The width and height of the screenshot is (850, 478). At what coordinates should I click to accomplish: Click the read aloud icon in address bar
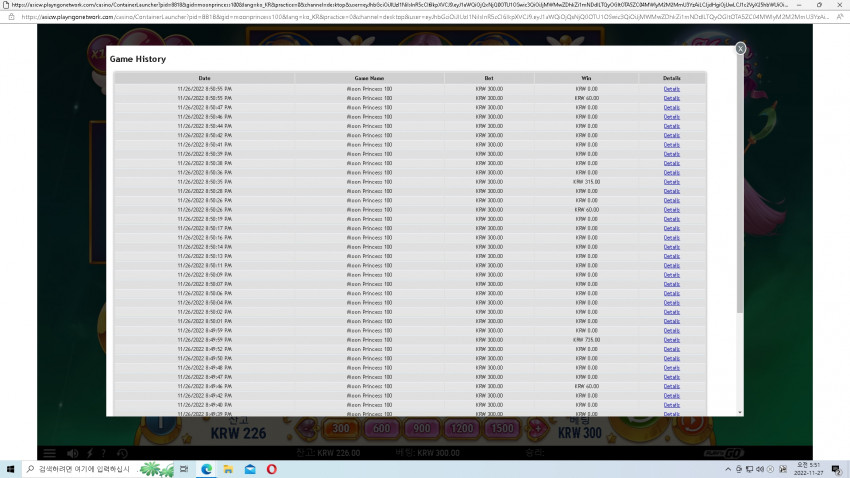pos(839,17)
